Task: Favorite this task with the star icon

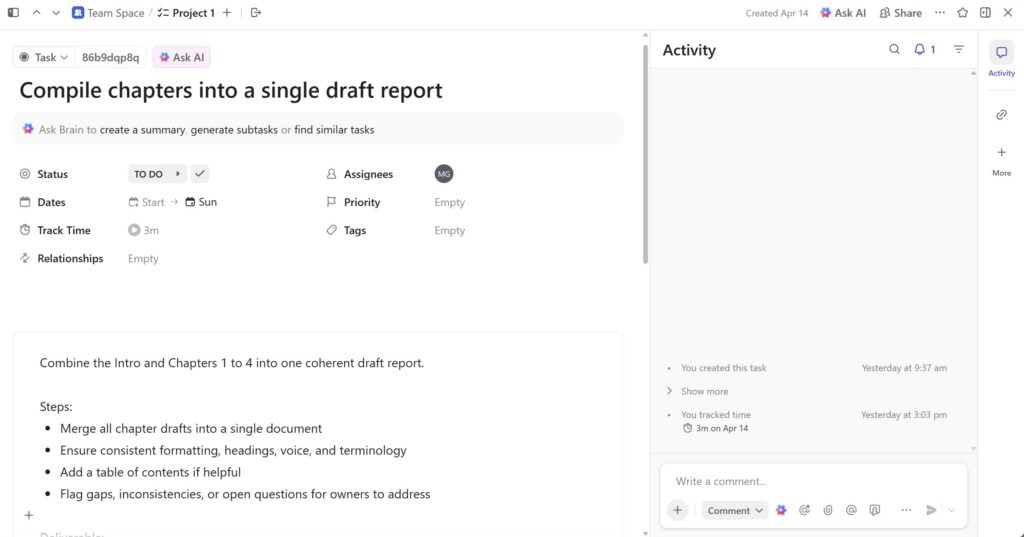Action: click(963, 12)
